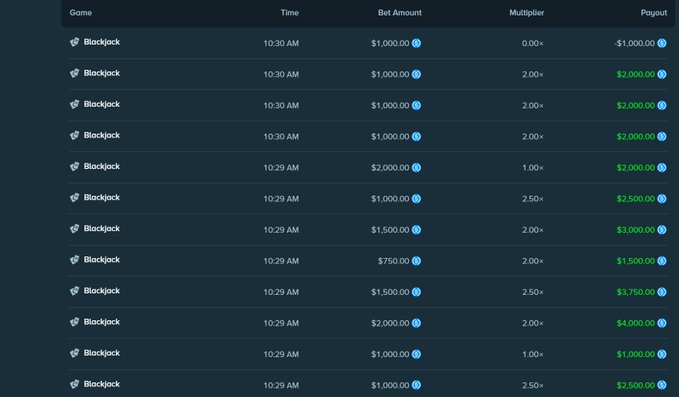Click the Blackjack cards icon in the $750.00 bet row
The height and width of the screenshot is (397, 679).
(74, 260)
